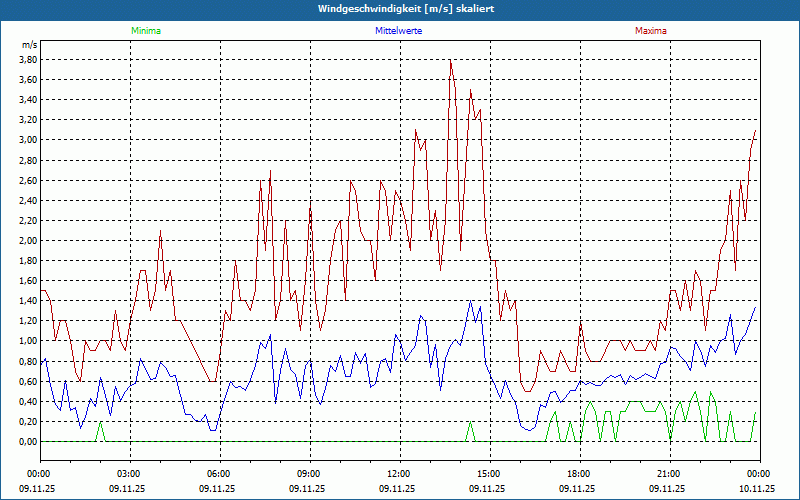Select the Mittelwerte legend label
This screenshot has width=800, height=500.
click(x=398, y=31)
